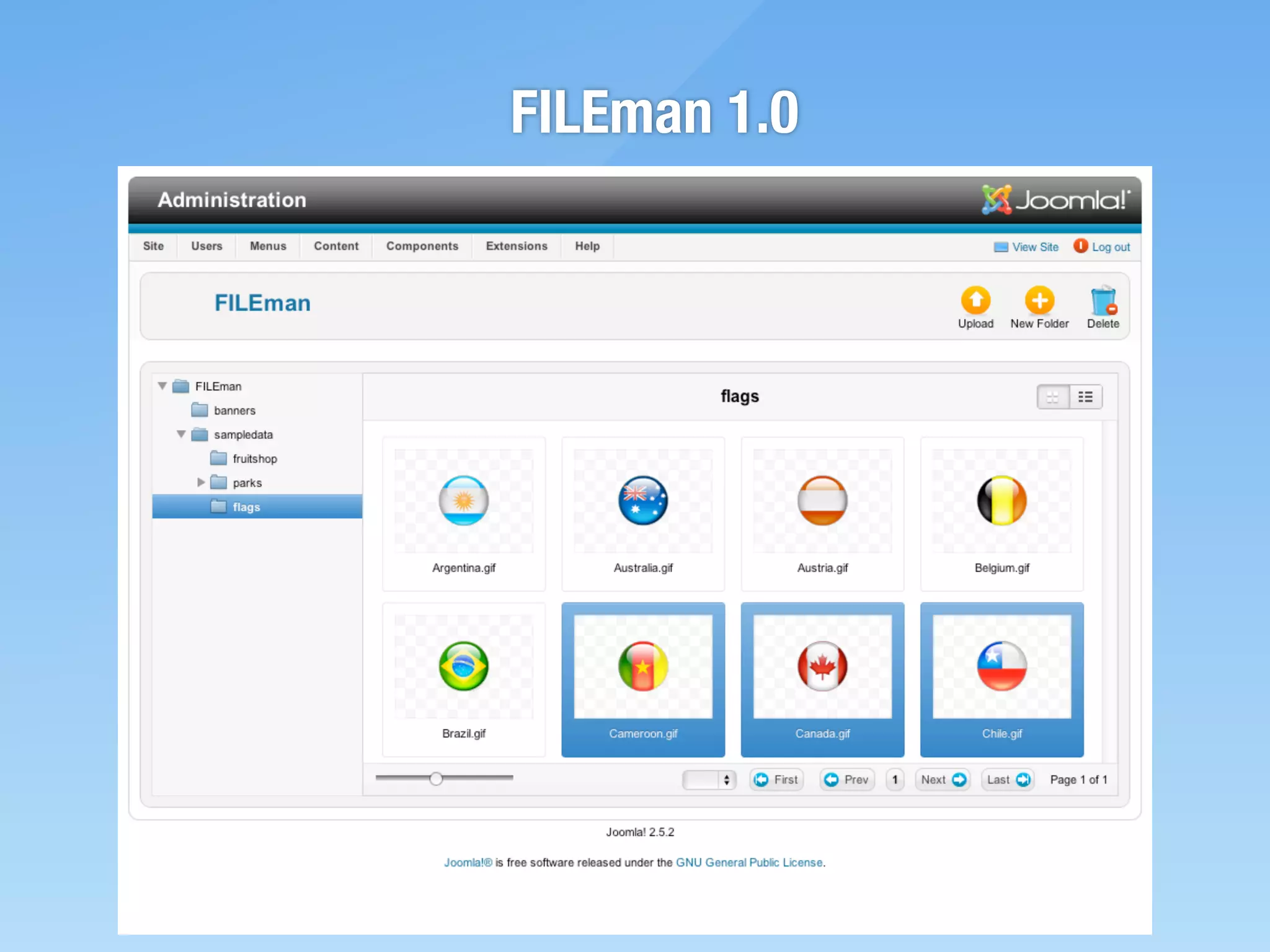Open the Users menu
Viewport: 1270px width, 952px height.
tap(206, 246)
